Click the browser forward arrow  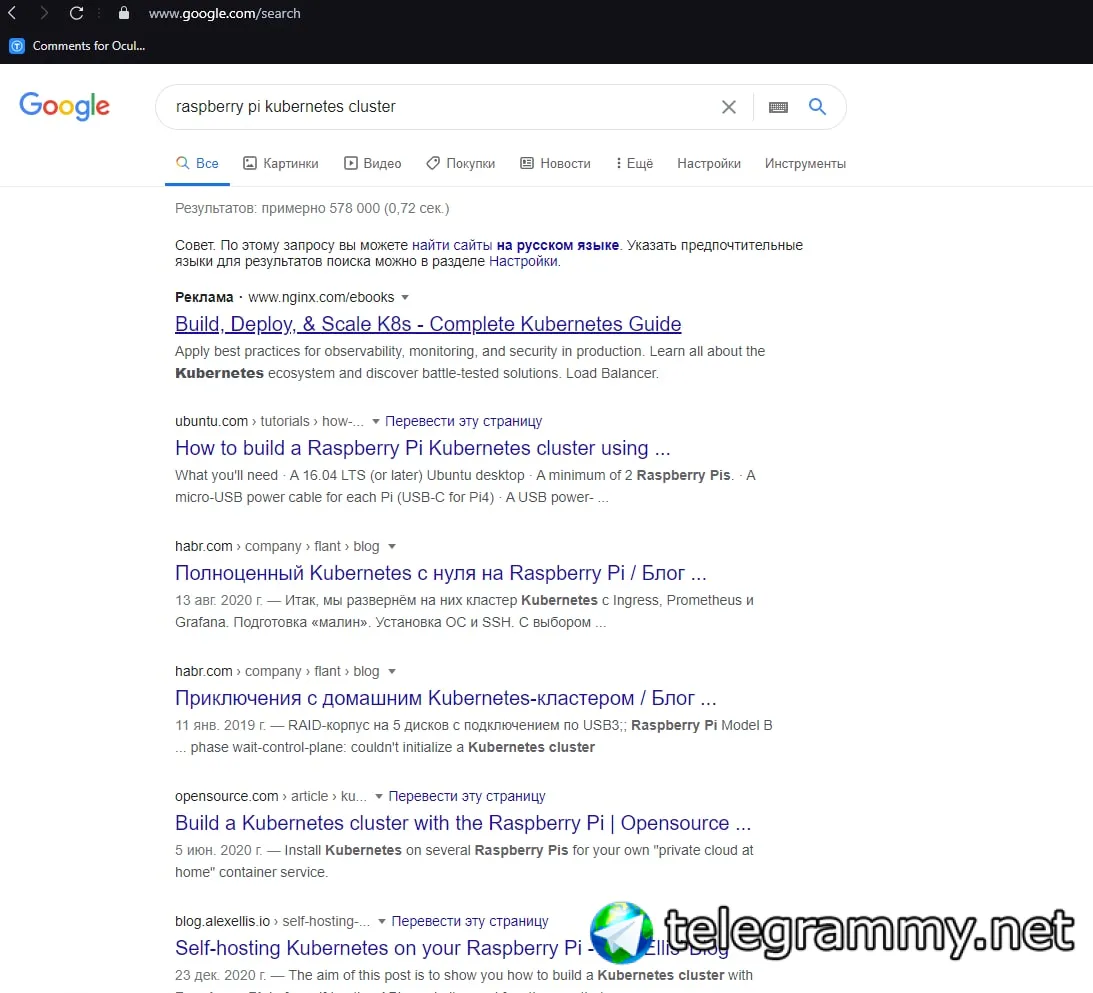tap(44, 13)
